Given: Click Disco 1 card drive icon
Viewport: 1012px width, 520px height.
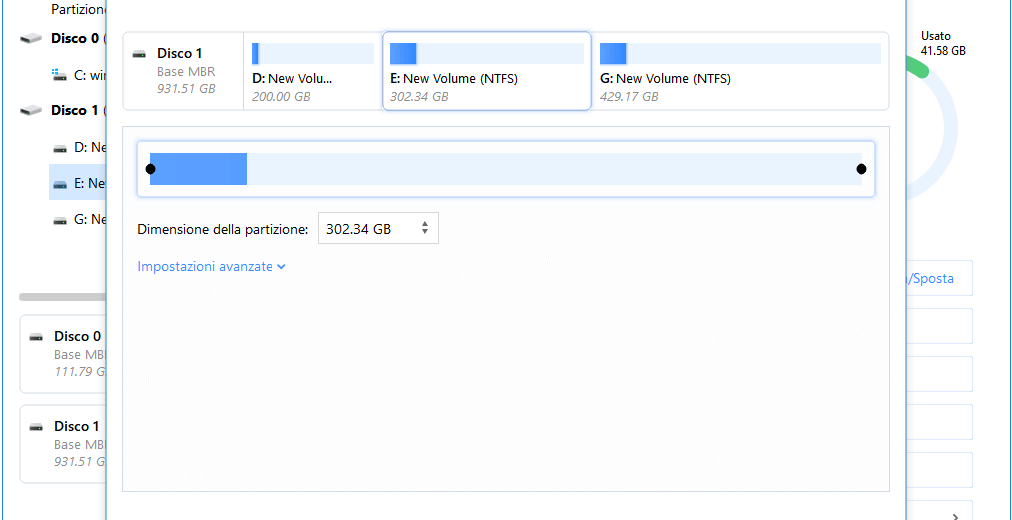Looking at the screenshot, I should point(37,427).
